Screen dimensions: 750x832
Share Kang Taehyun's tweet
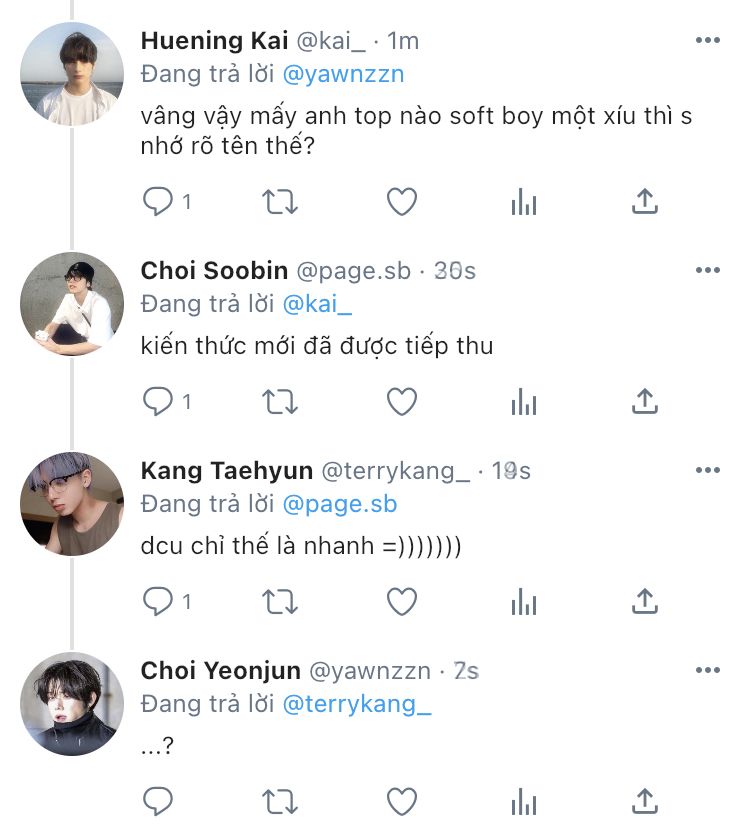point(646,601)
